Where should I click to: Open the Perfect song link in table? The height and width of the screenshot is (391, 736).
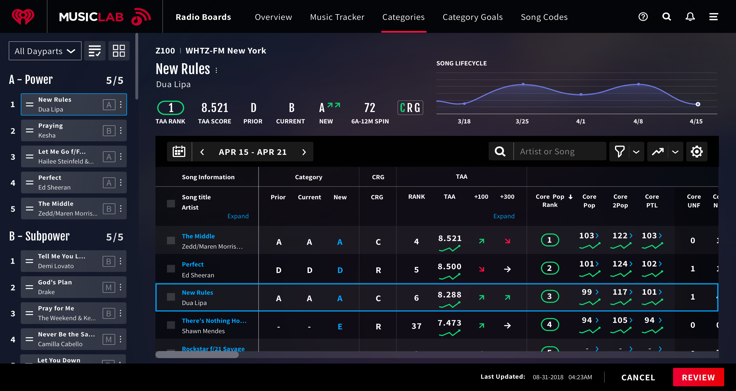tap(192, 264)
